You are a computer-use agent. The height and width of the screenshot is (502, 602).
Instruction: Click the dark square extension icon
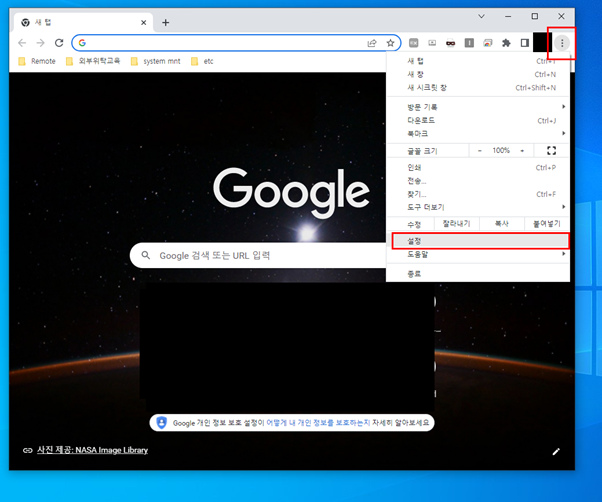(x=469, y=43)
